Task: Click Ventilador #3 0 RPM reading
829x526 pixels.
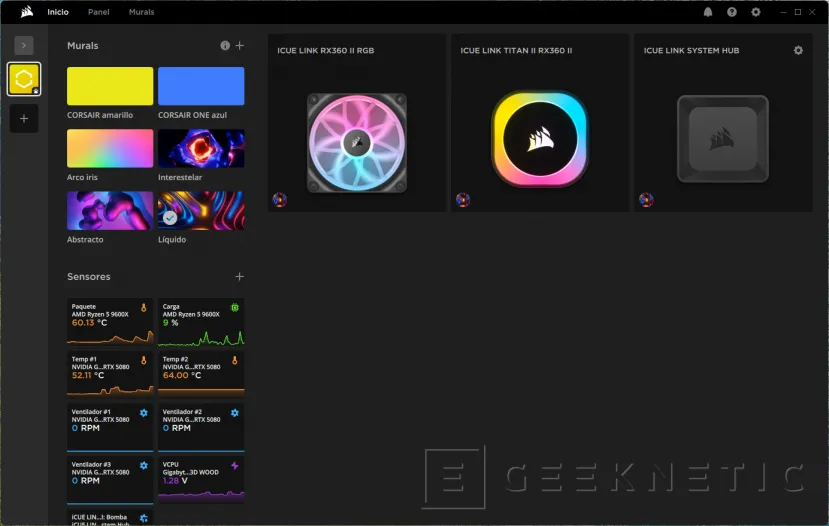Action: pyautogui.click(x=86, y=481)
